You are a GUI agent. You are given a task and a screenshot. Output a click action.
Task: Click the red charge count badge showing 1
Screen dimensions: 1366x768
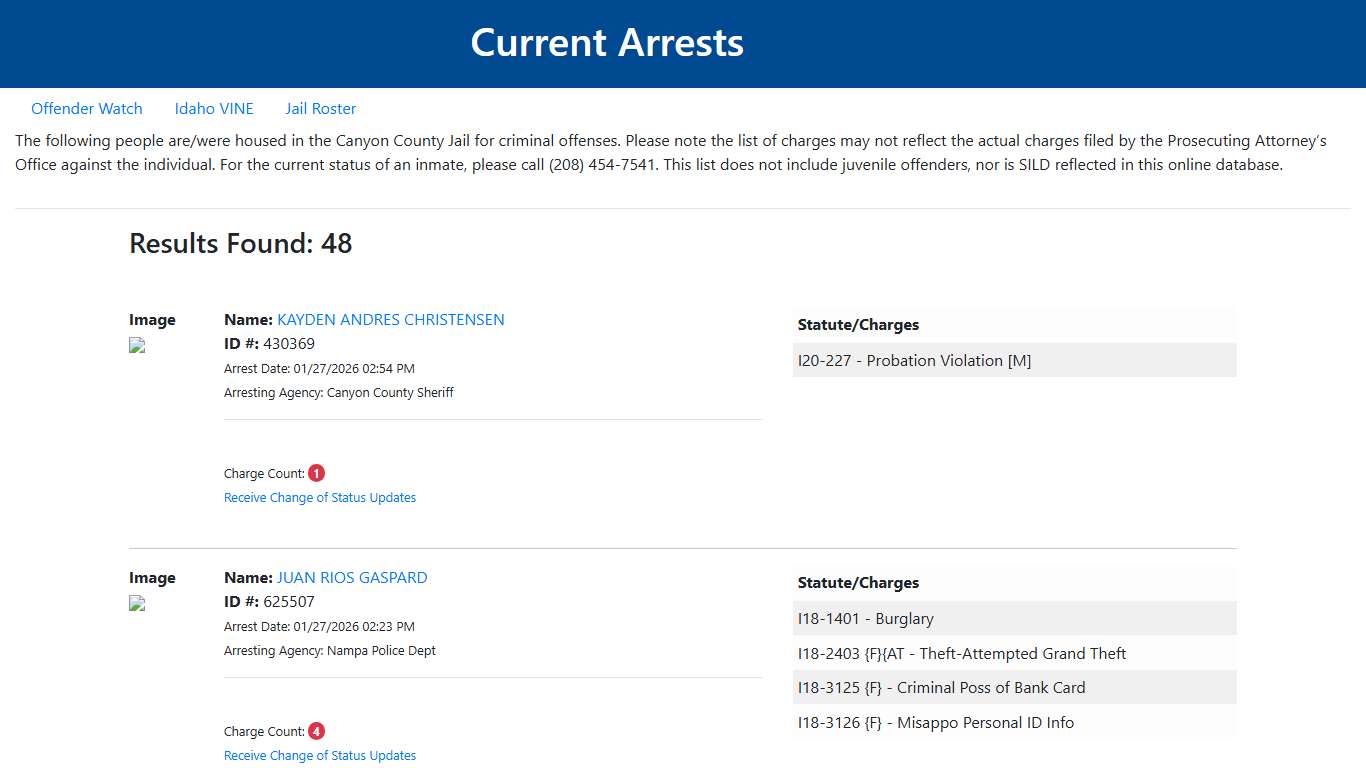tap(316, 472)
